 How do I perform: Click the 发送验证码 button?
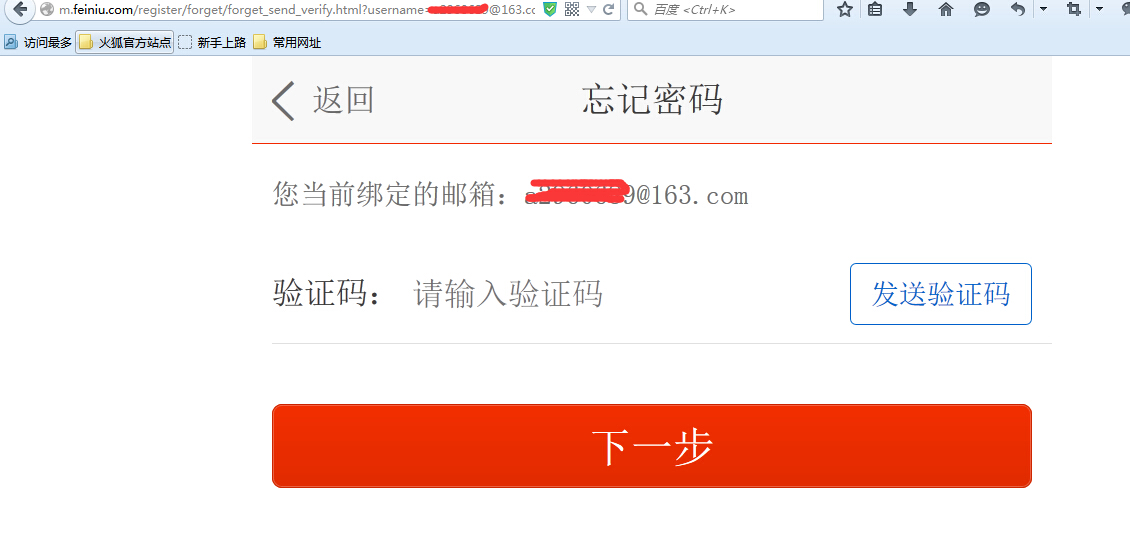click(940, 294)
